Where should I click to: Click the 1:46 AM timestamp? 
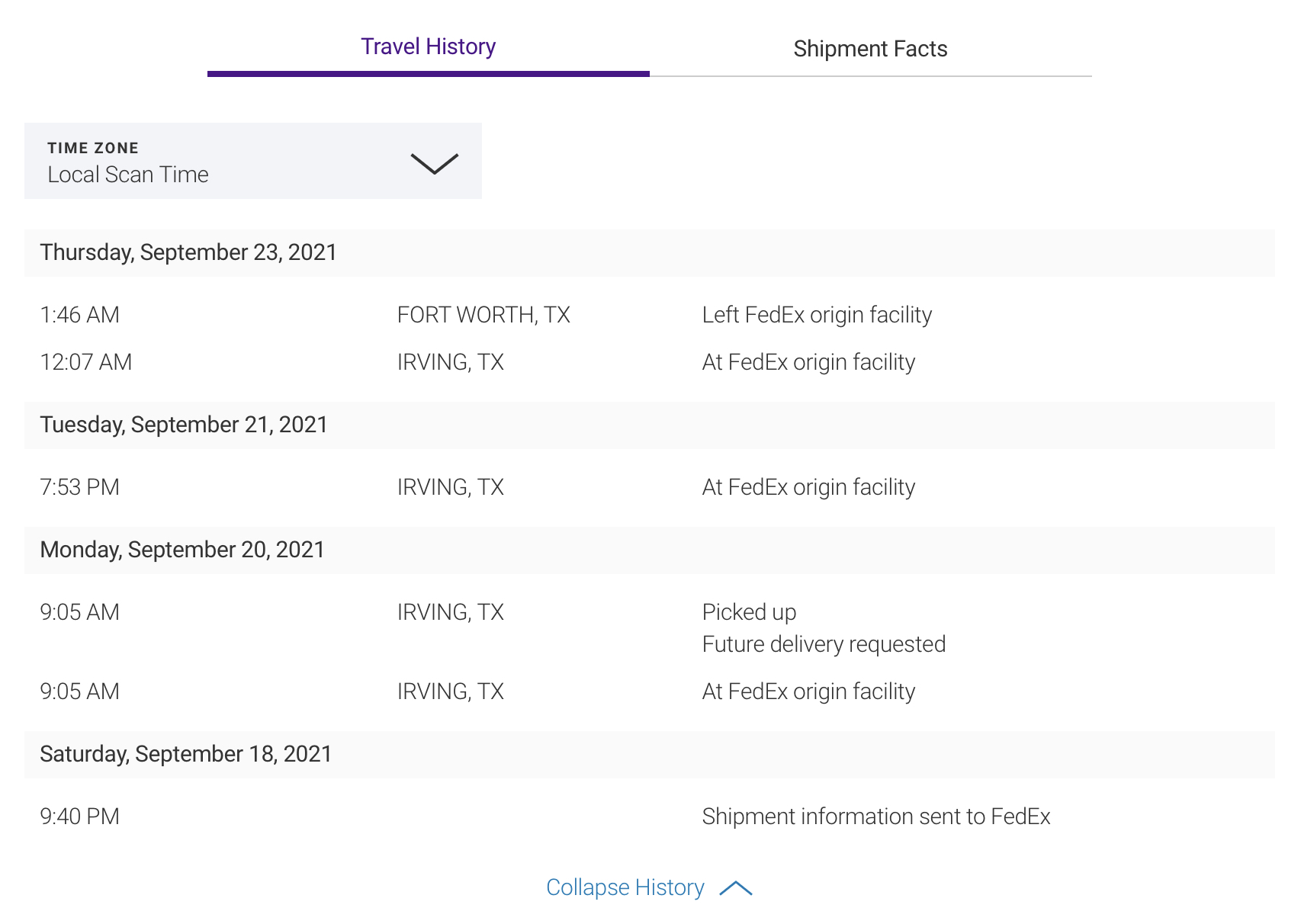pyautogui.click(x=80, y=315)
